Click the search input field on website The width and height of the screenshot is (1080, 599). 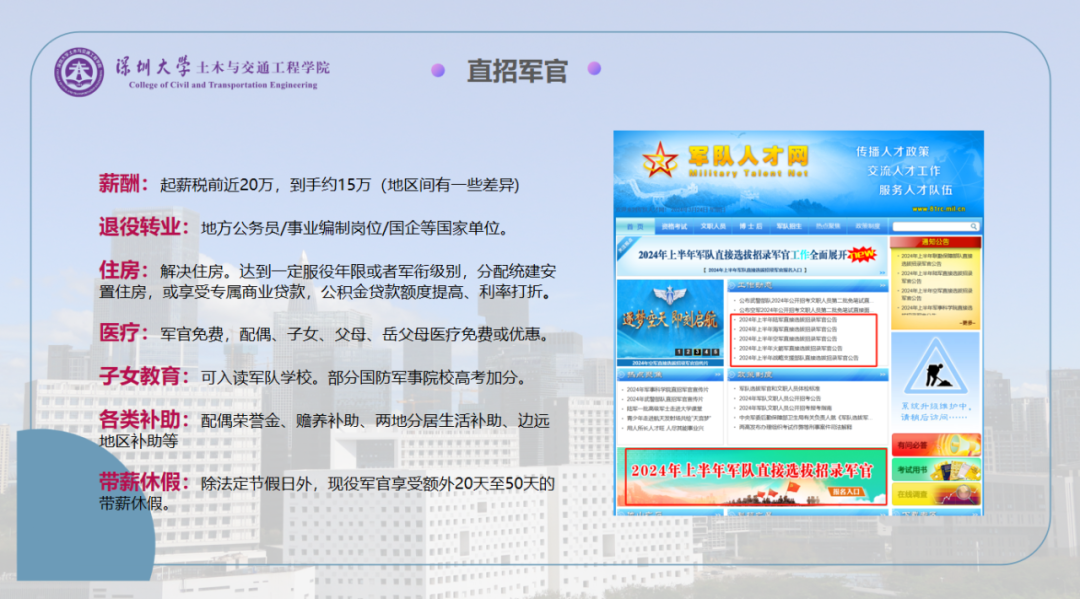pos(935,226)
